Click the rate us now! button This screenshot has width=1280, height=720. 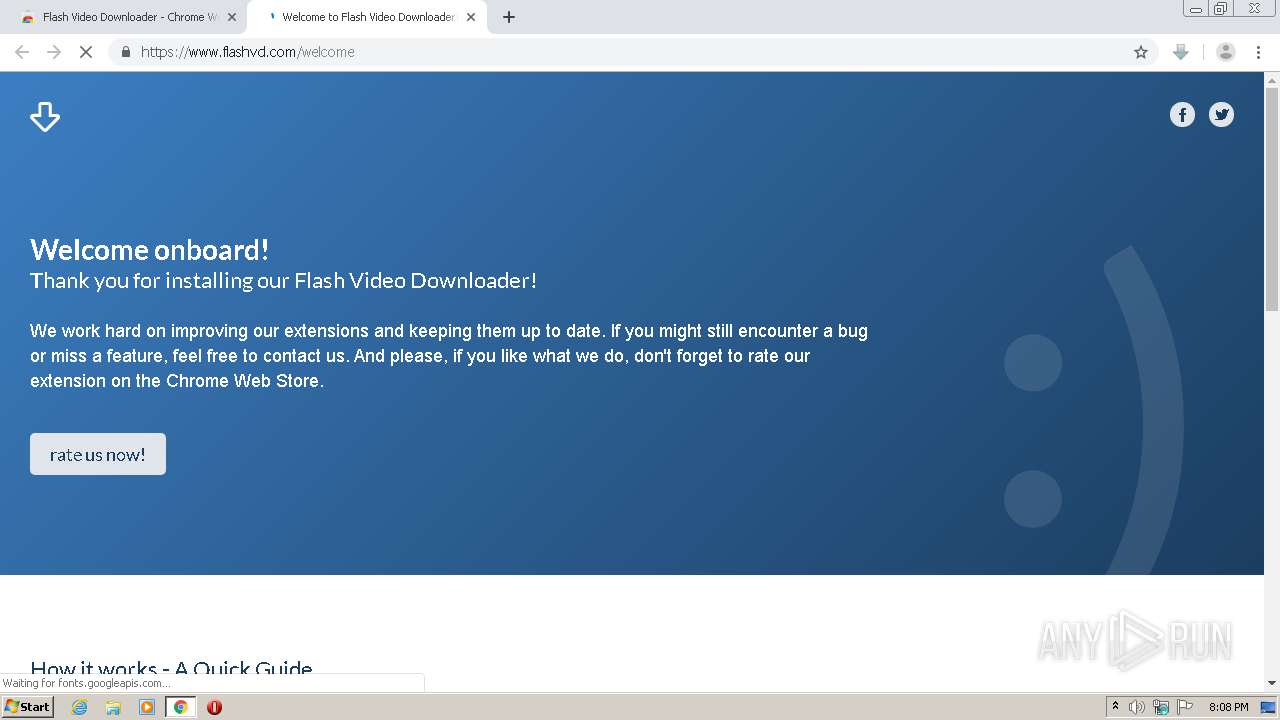point(98,454)
